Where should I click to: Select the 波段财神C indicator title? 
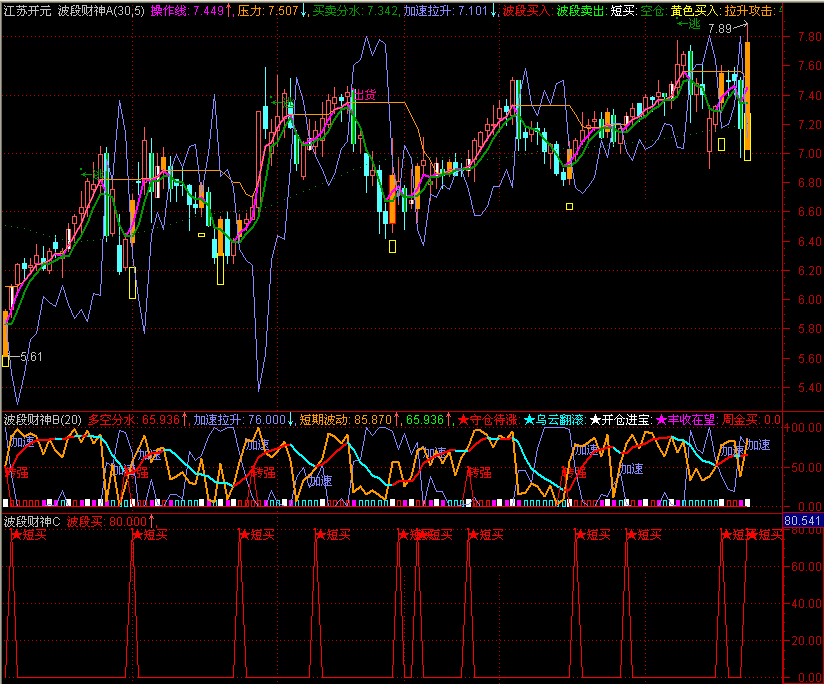coord(31,521)
